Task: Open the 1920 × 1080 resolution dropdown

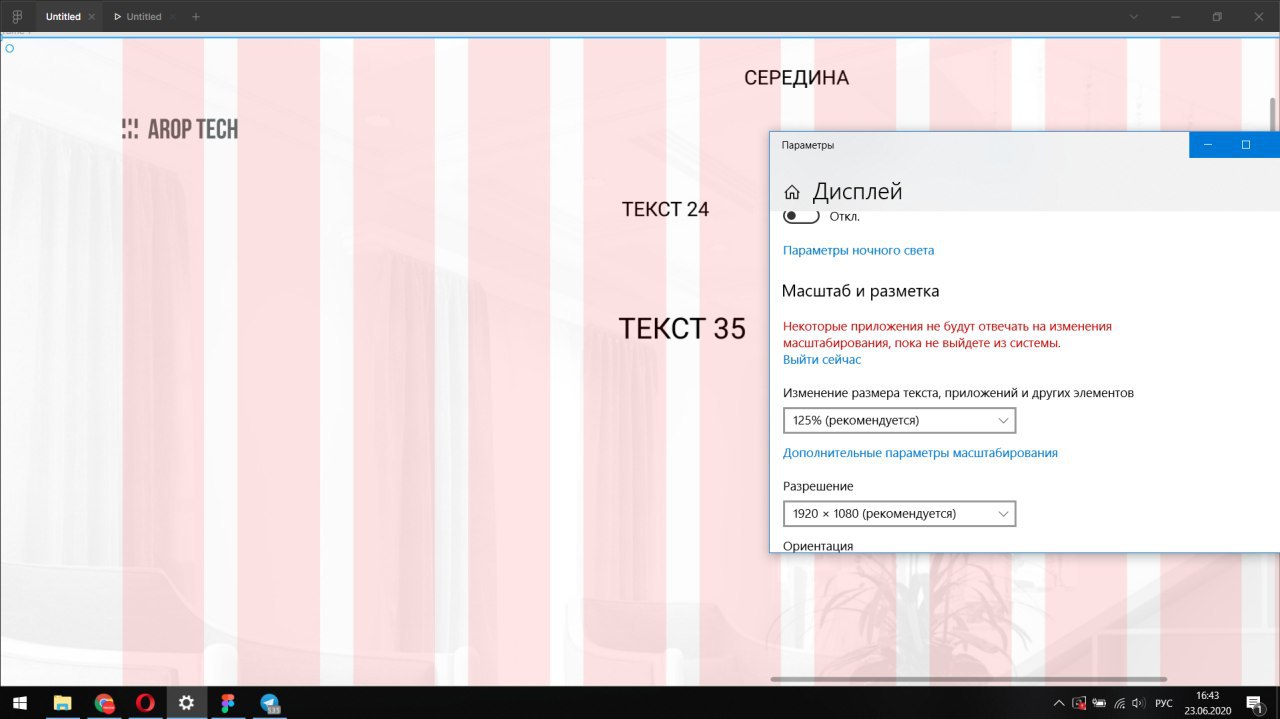Action: point(900,513)
